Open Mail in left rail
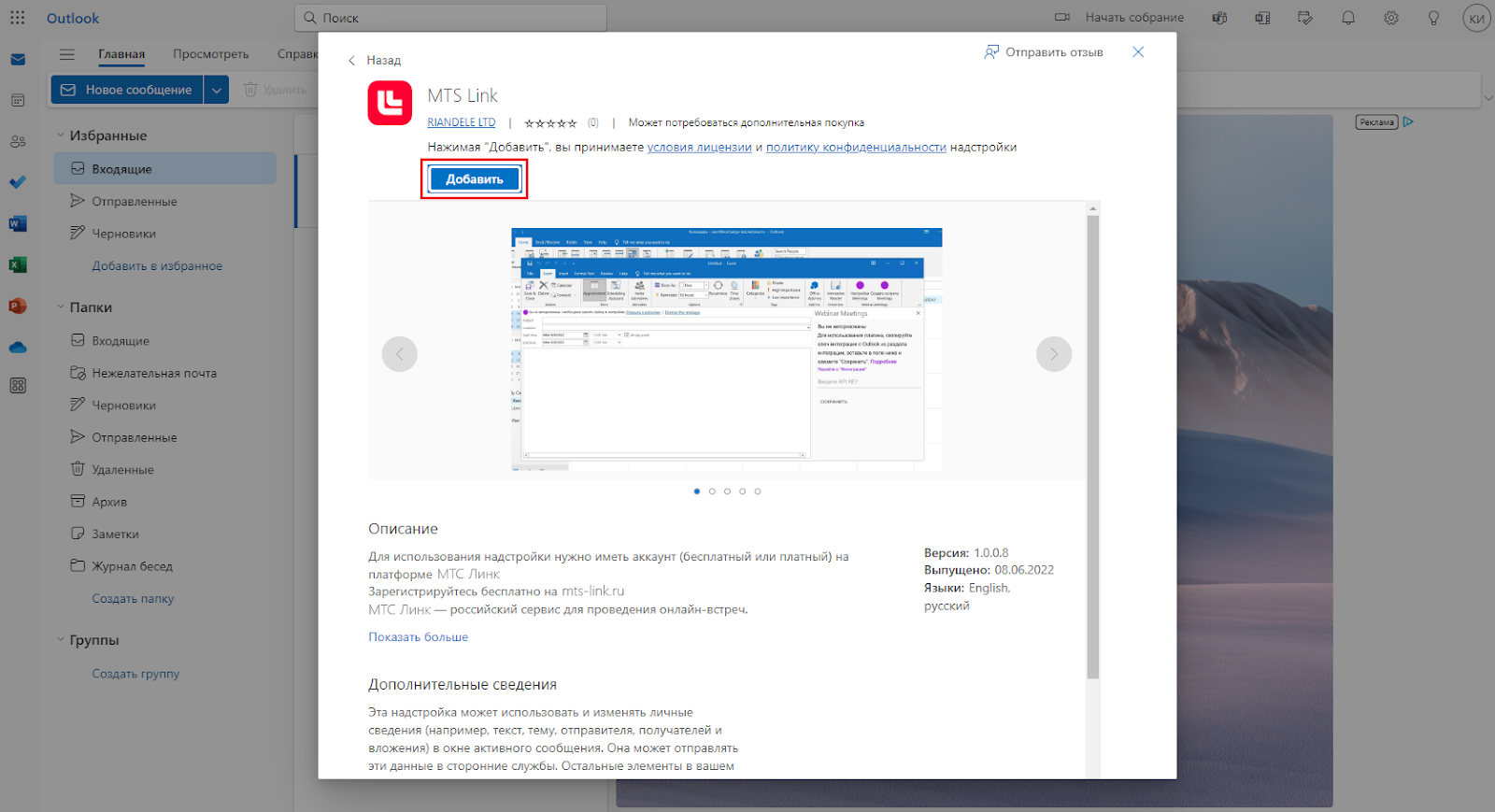The image size is (1495, 812). [18, 60]
